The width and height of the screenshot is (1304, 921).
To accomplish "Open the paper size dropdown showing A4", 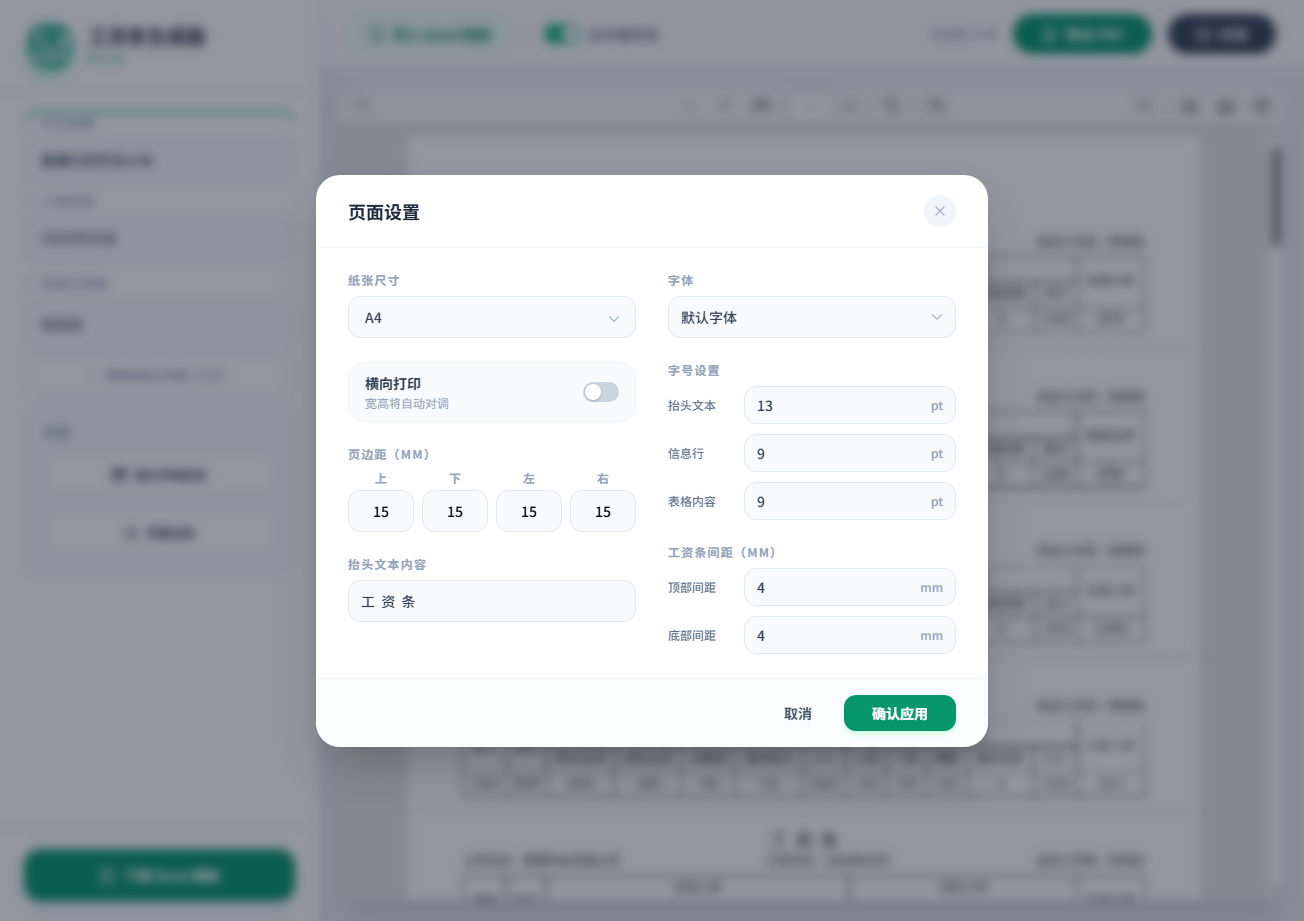I will [x=492, y=317].
